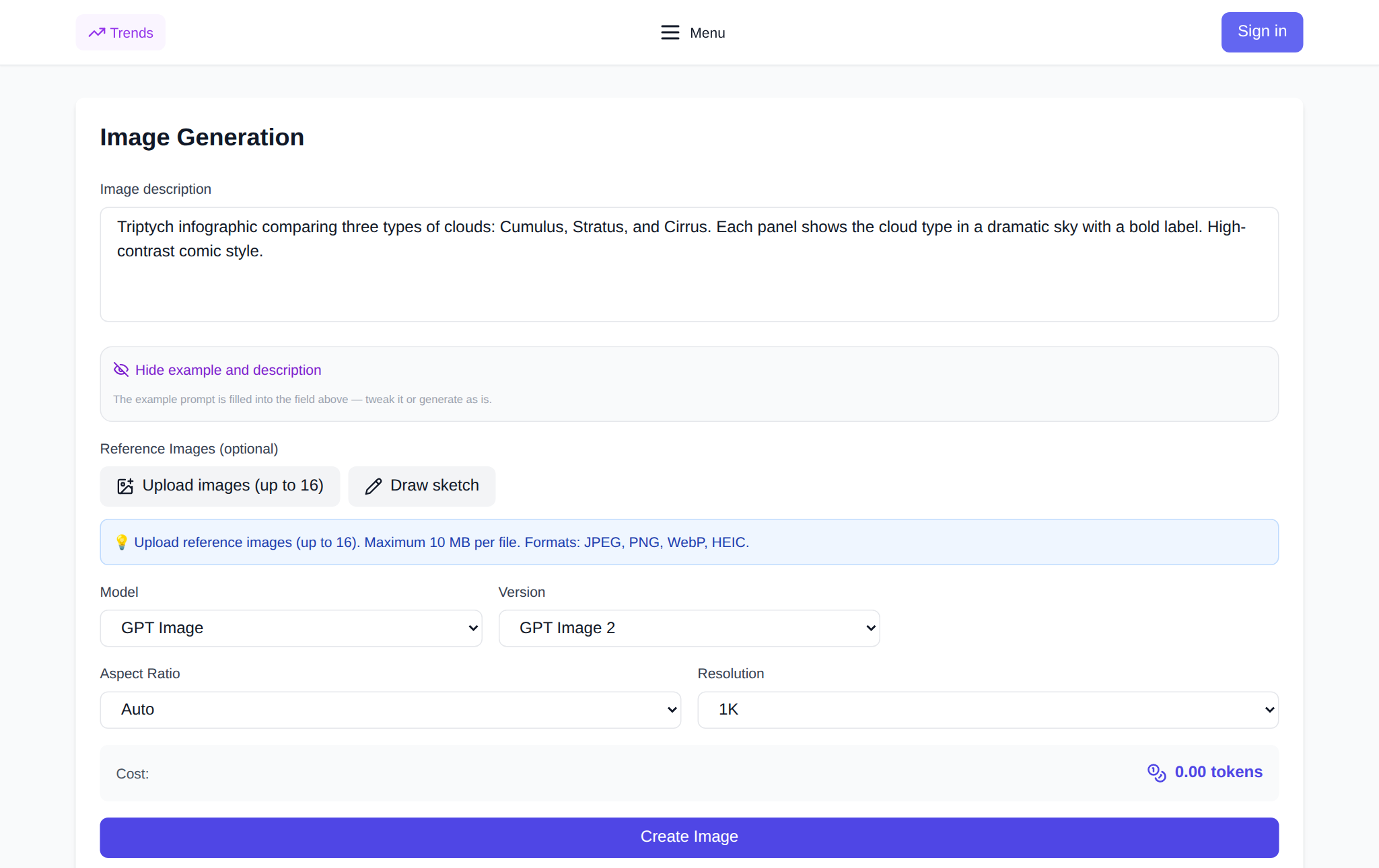The width and height of the screenshot is (1379, 868).
Task: Click the 'Image Generation' heading
Action: [202, 137]
